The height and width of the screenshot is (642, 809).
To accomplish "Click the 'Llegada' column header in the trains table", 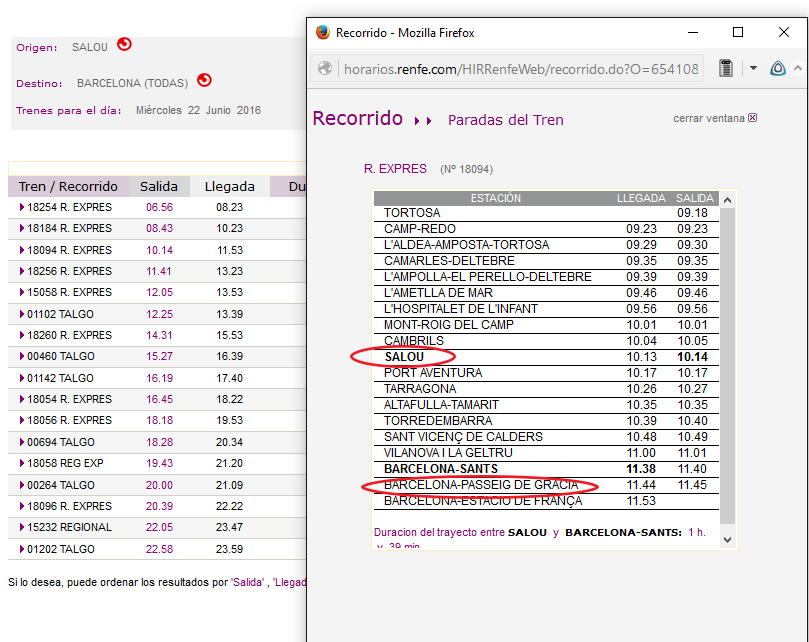I will 230,186.
